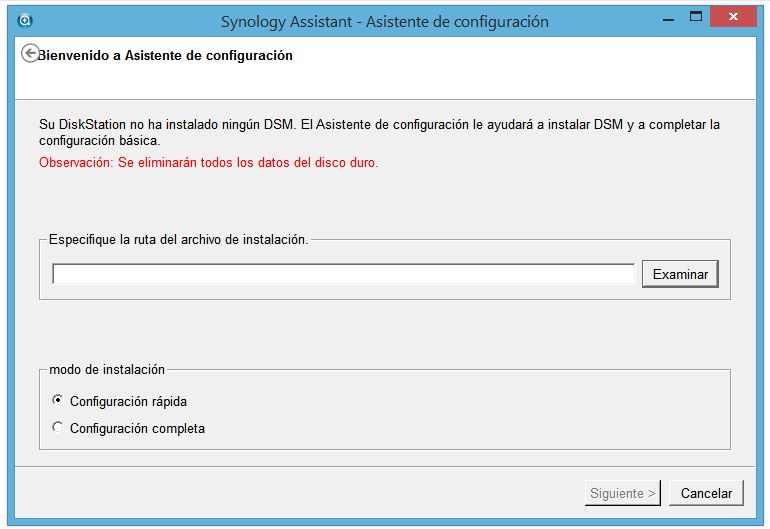This screenshot has width=770, height=529.
Task: Click the red Observación warning text
Action: pos(209,163)
